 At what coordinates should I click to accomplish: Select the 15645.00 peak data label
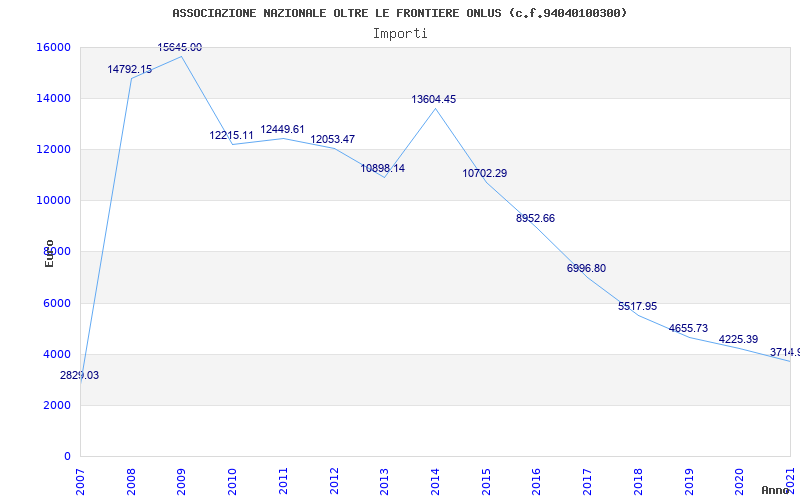coord(180,47)
